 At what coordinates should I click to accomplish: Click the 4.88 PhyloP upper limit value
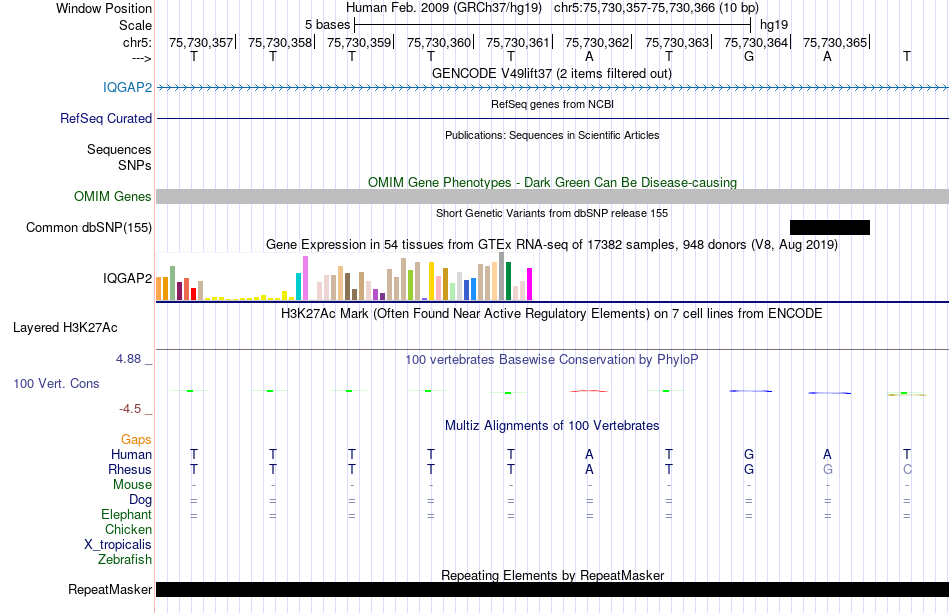[x=128, y=359]
